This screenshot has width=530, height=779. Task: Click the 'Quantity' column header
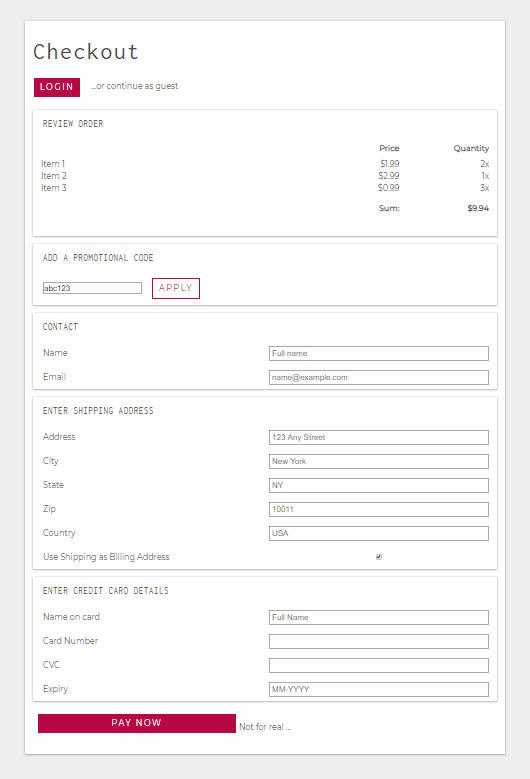[471, 148]
